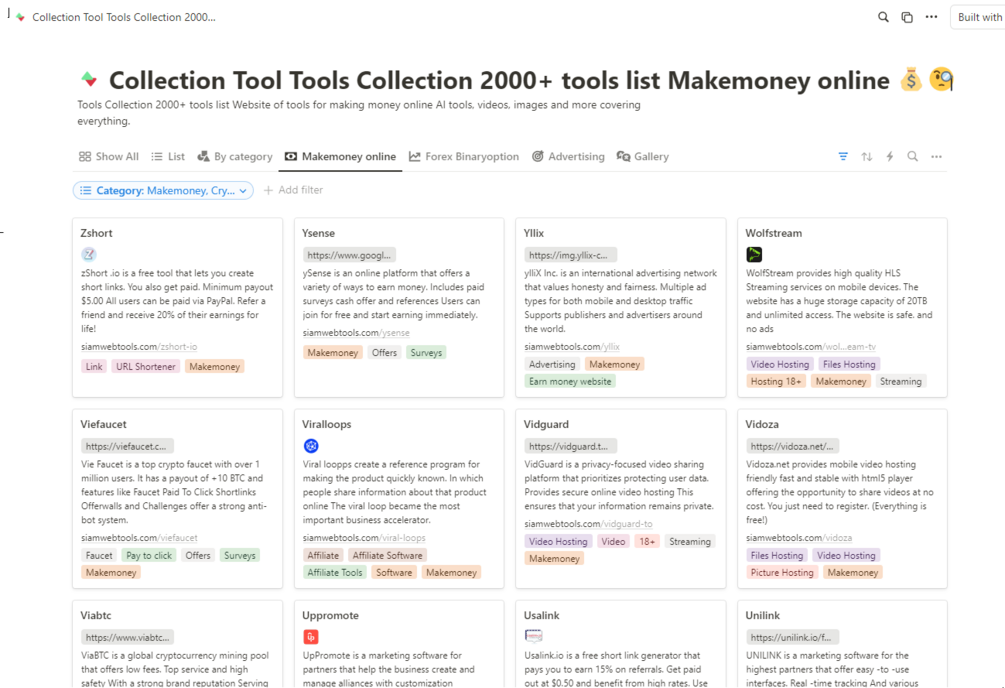1005x688 pixels.
Task: Open the siamwebtools.com/viefaucet link
Action: [139, 538]
